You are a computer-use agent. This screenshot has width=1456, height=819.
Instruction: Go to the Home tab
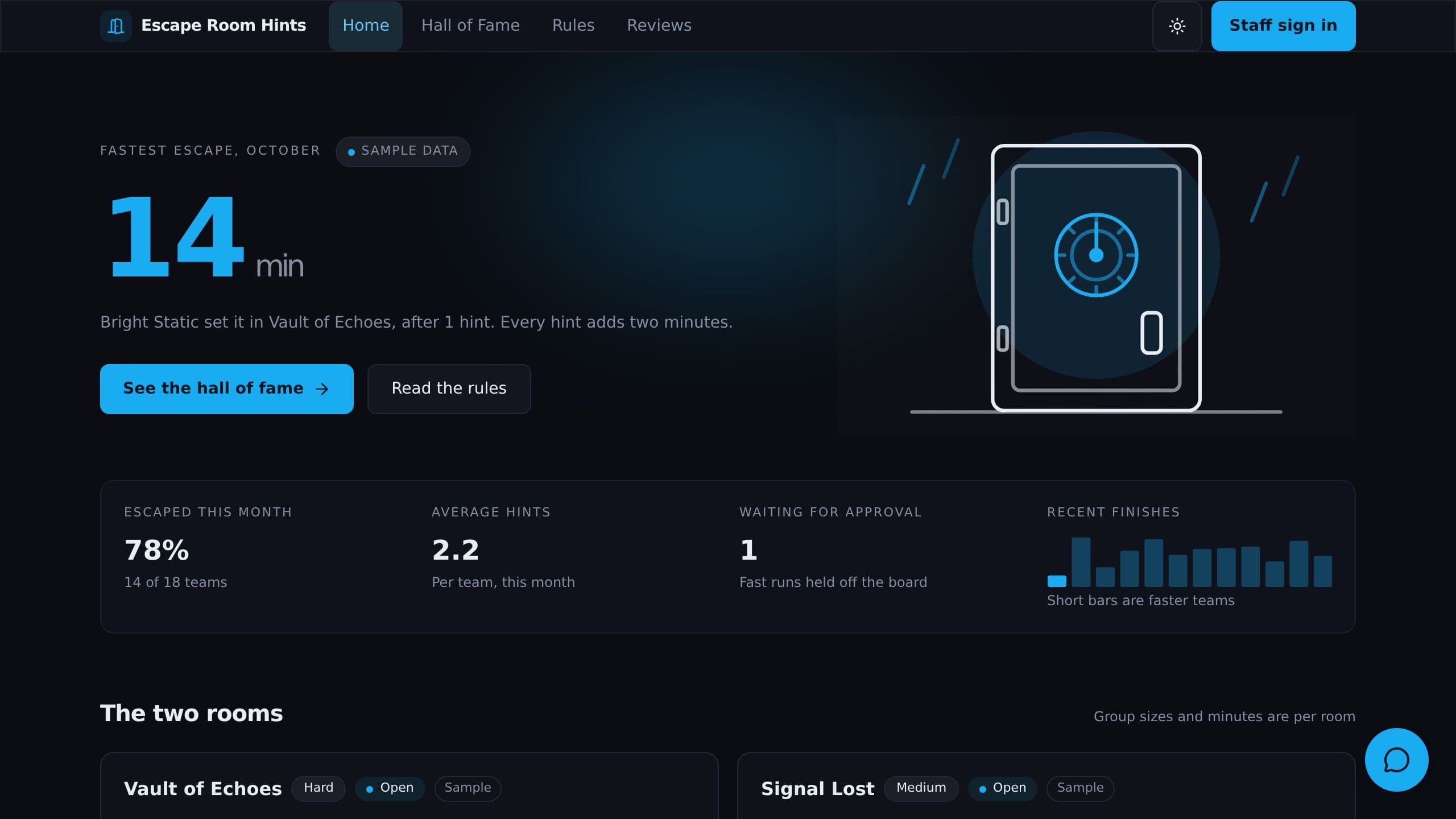point(366,26)
